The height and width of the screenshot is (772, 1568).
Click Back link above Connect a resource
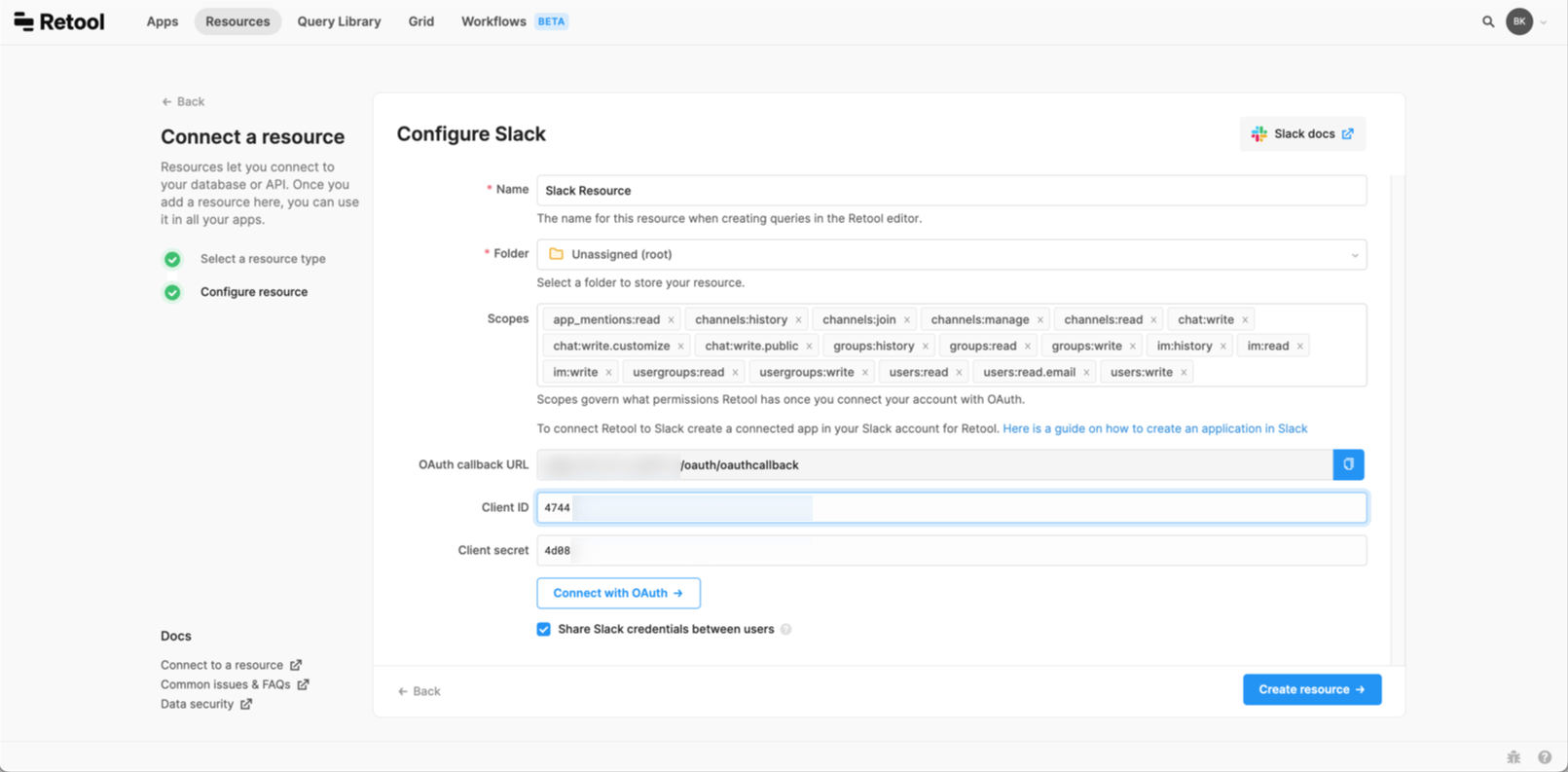point(183,101)
